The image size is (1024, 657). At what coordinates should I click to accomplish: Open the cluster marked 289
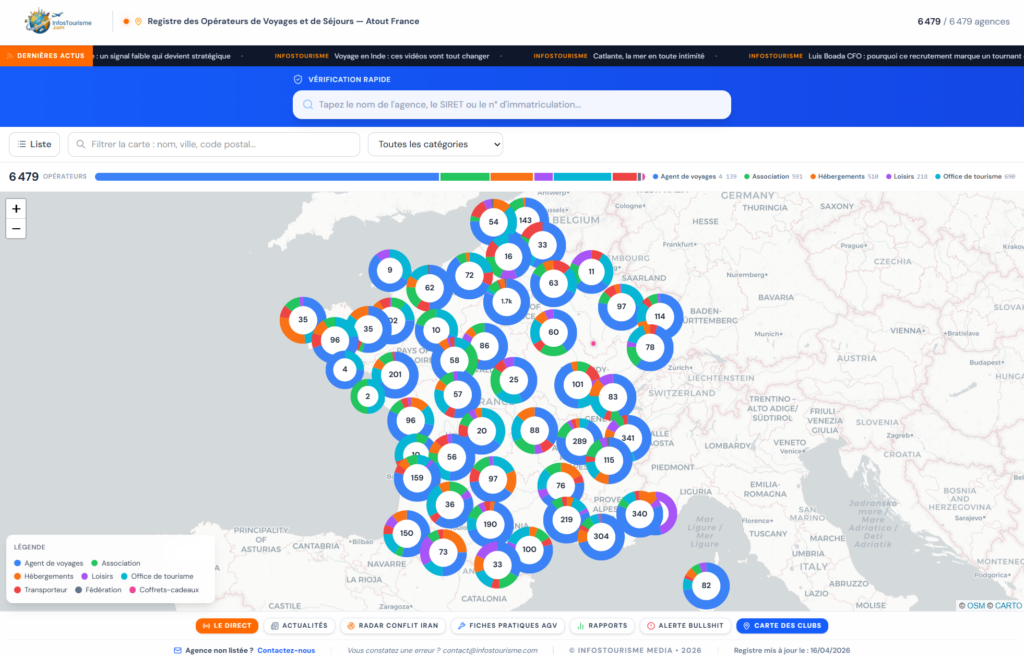579,441
